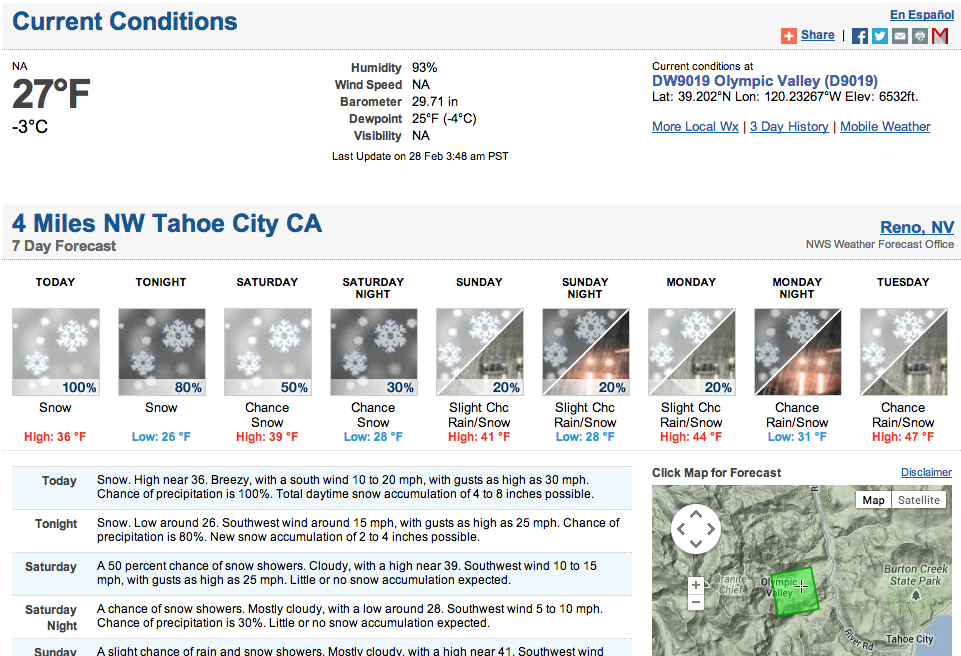Open the En Español link
961x656 pixels.
(922, 15)
